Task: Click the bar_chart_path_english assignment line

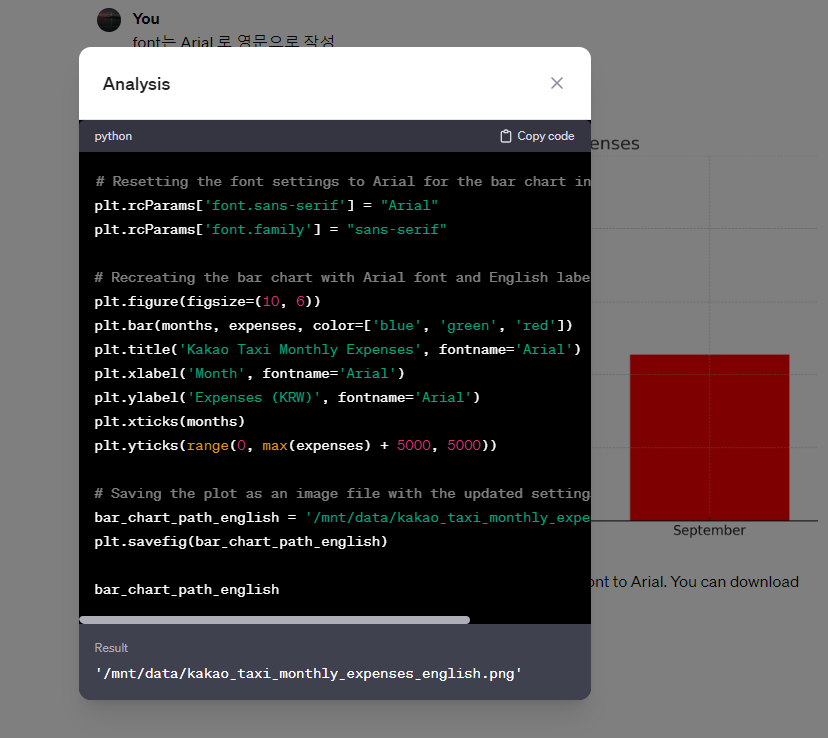Action: (x=342, y=518)
